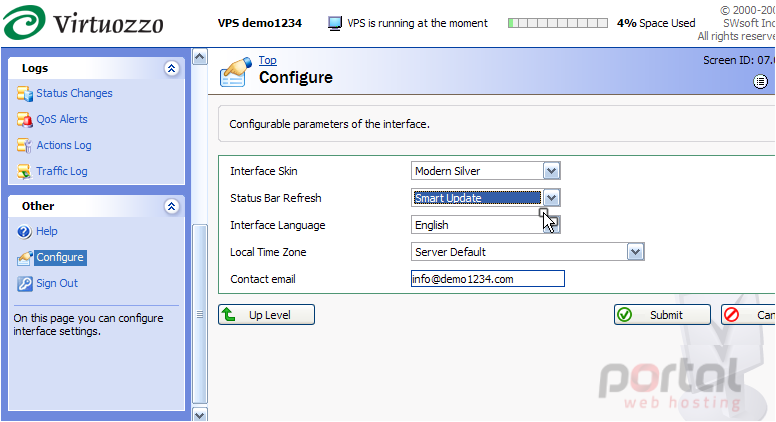Open QoS Alerts log

62,119
